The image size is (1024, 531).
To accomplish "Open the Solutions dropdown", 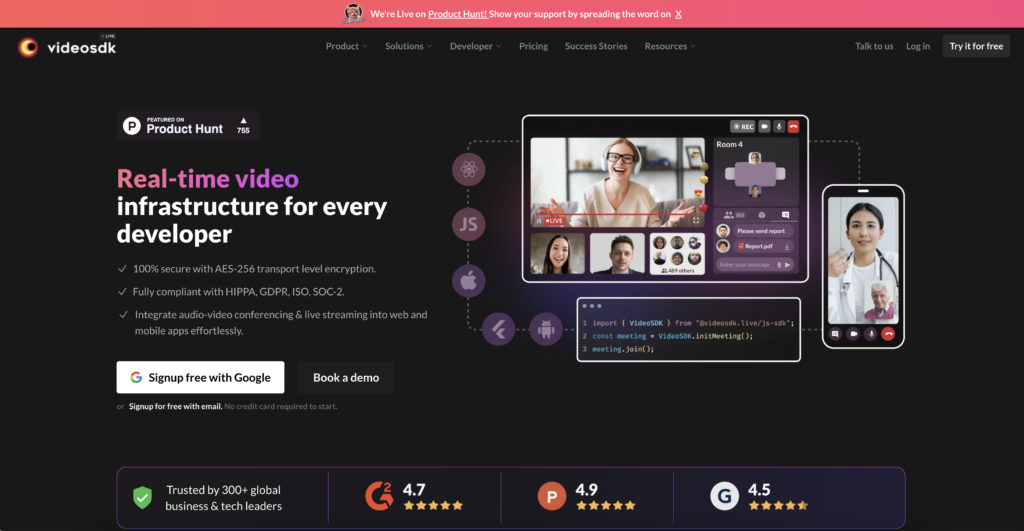I will 408,46.
